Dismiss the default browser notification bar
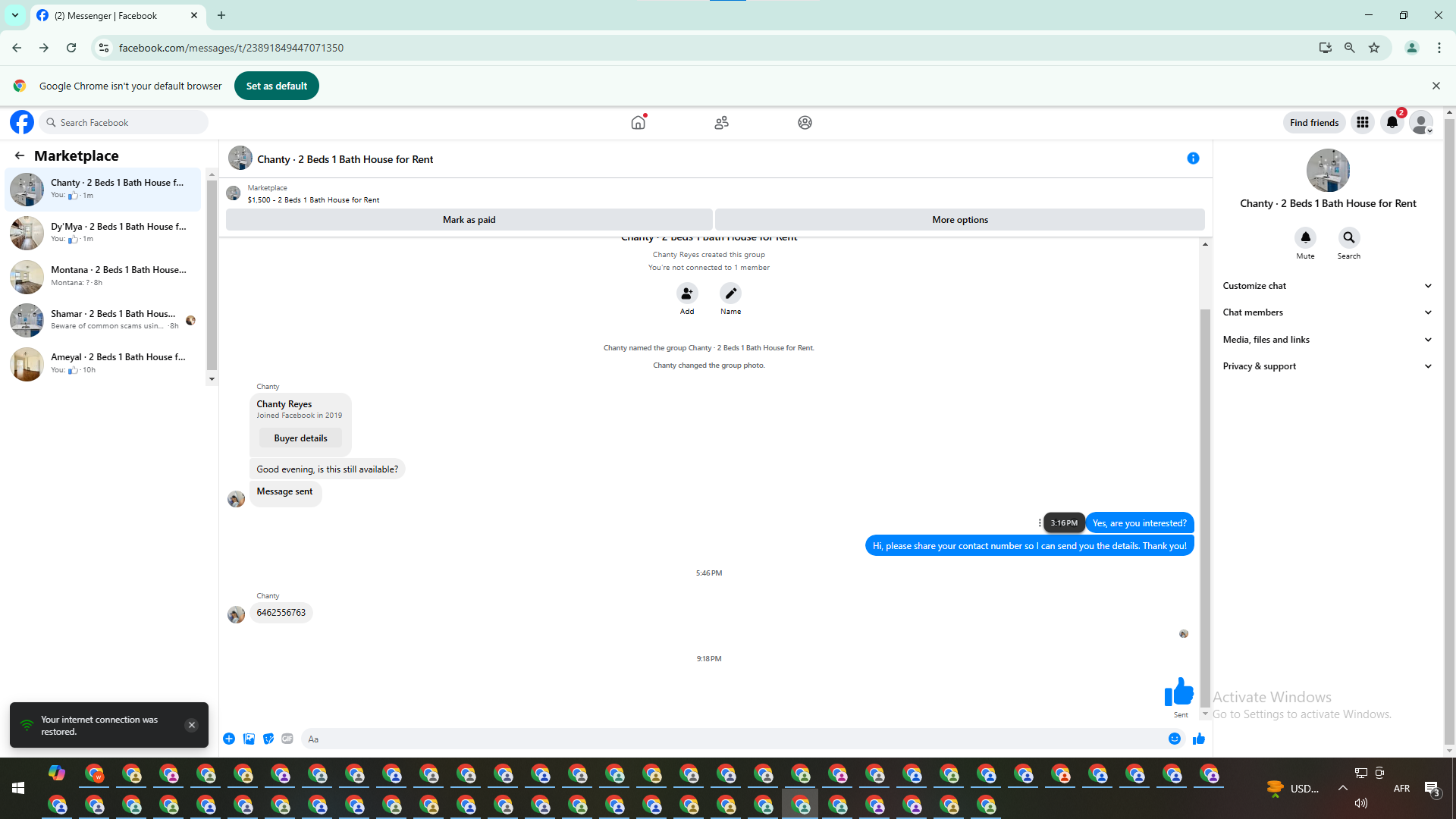This screenshot has width=1456, height=819. 1436,86
